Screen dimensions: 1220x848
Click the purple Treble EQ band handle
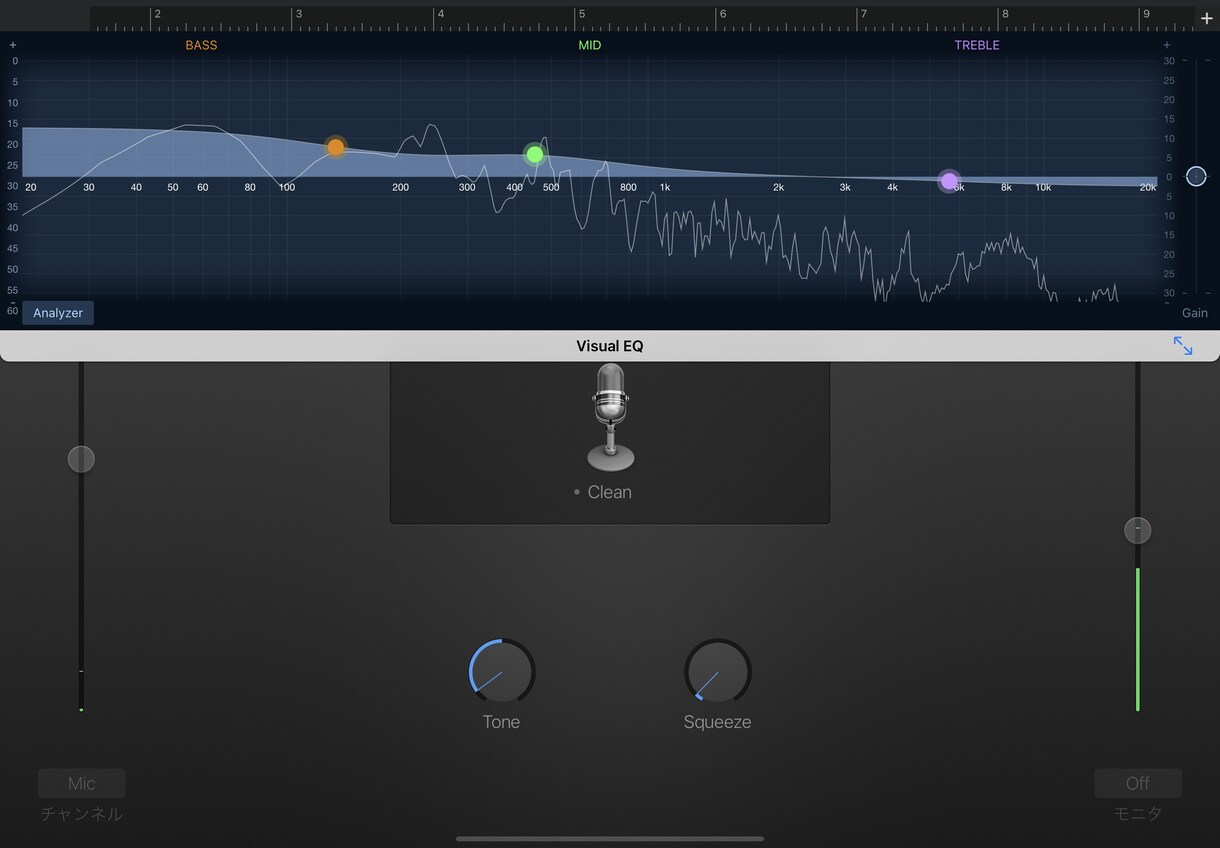coord(949,181)
